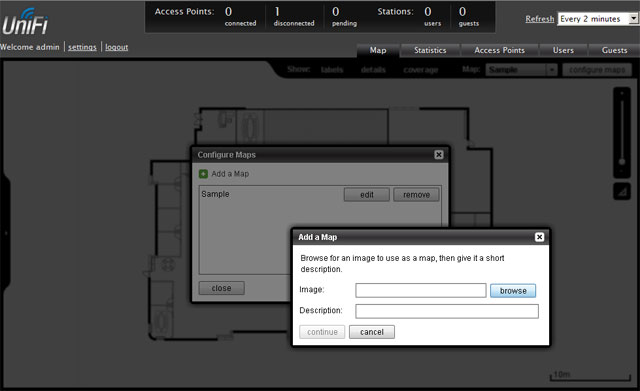Click the continue button
The image size is (640, 391).
coord(322,332)
